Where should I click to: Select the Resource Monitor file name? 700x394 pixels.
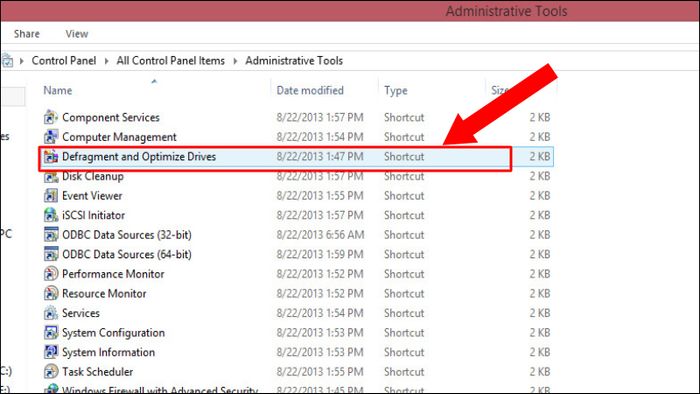click(104, 294)
